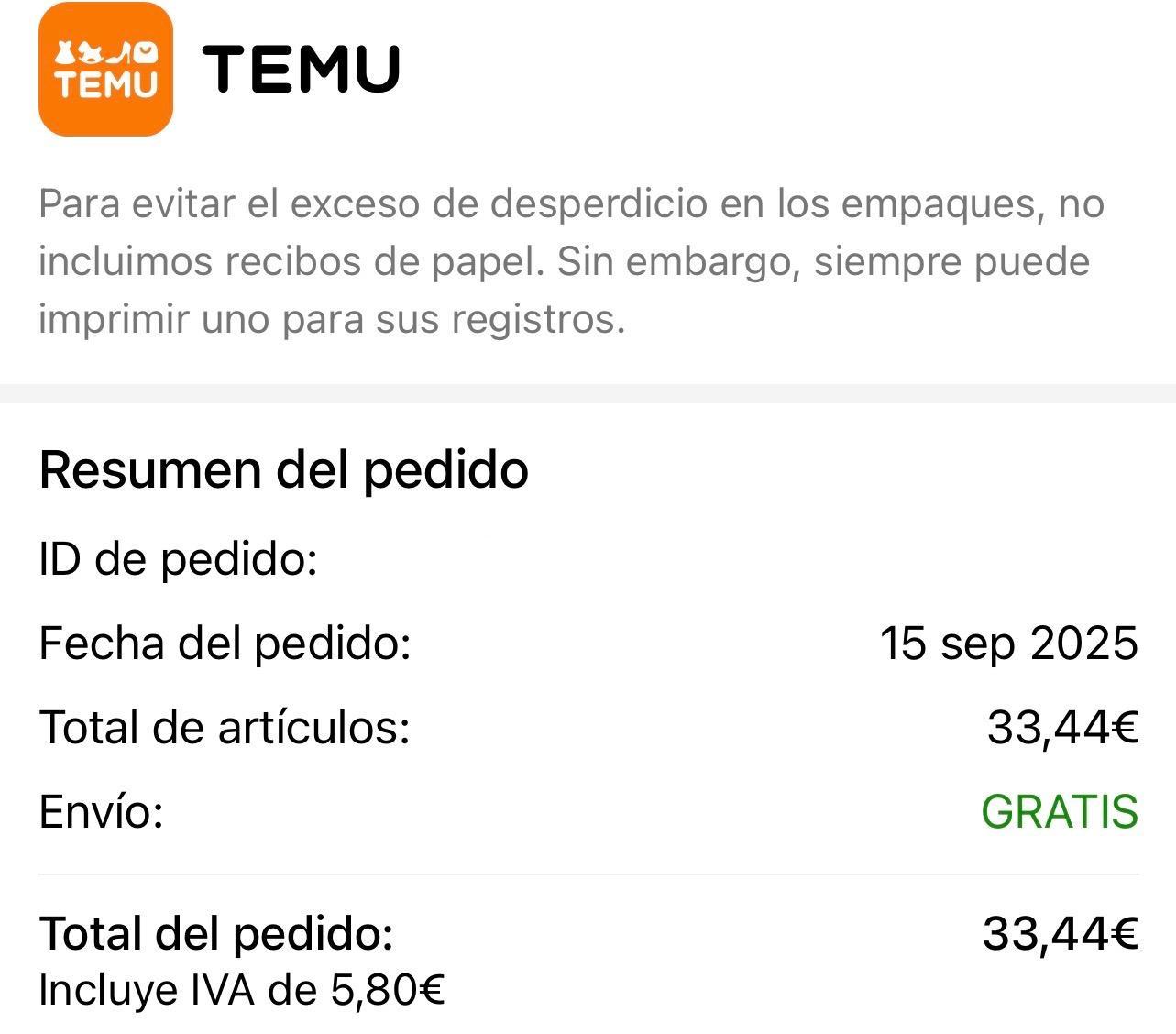Click the gray separator band below notice

pos(588,393)
